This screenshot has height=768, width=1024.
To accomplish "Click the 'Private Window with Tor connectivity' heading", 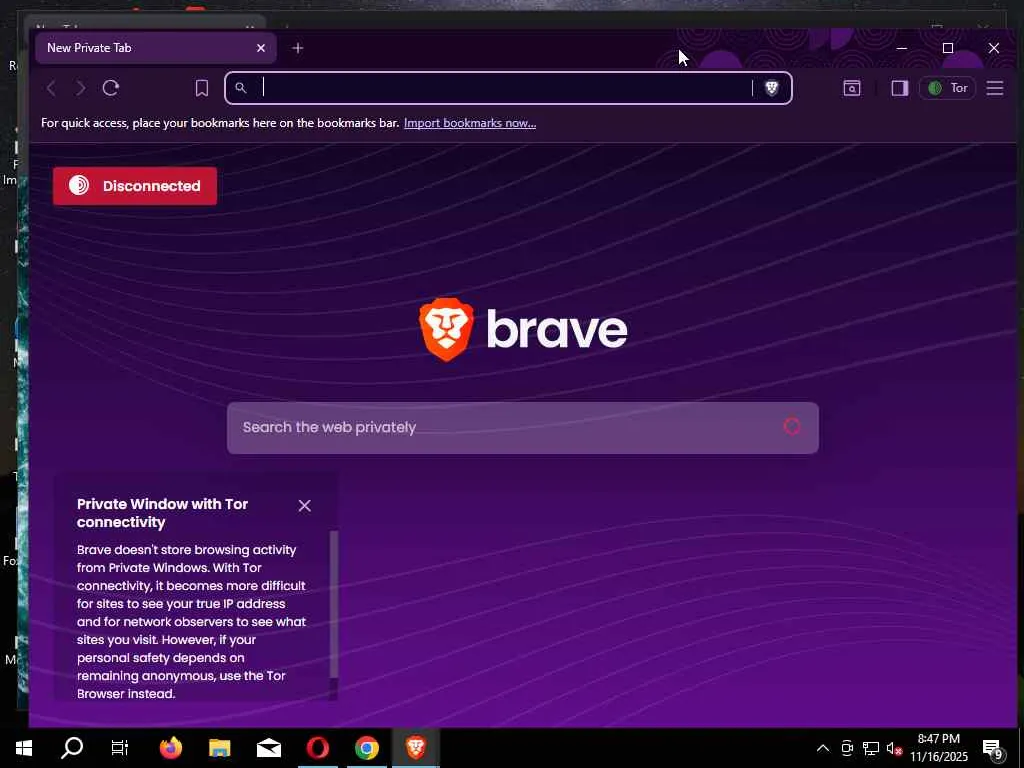I will 163,513.
